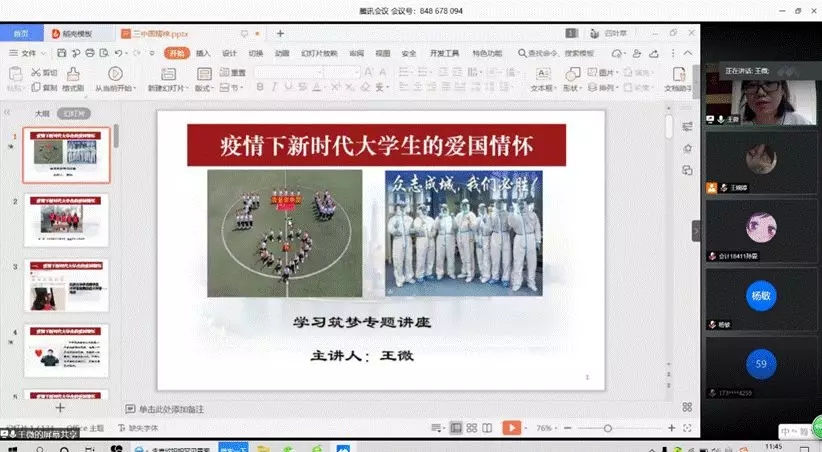Click the add slide plus below thumbnails
Image resolution: width=822 pixels, height=452 pixels.
coord(60,407)
